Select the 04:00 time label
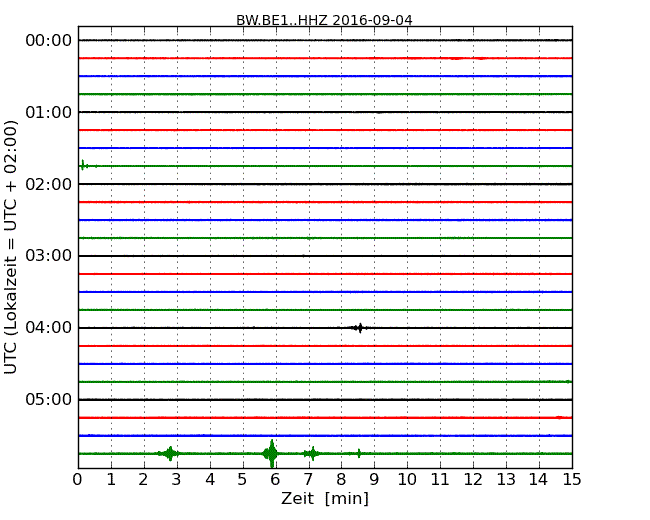 coord(49,328)
